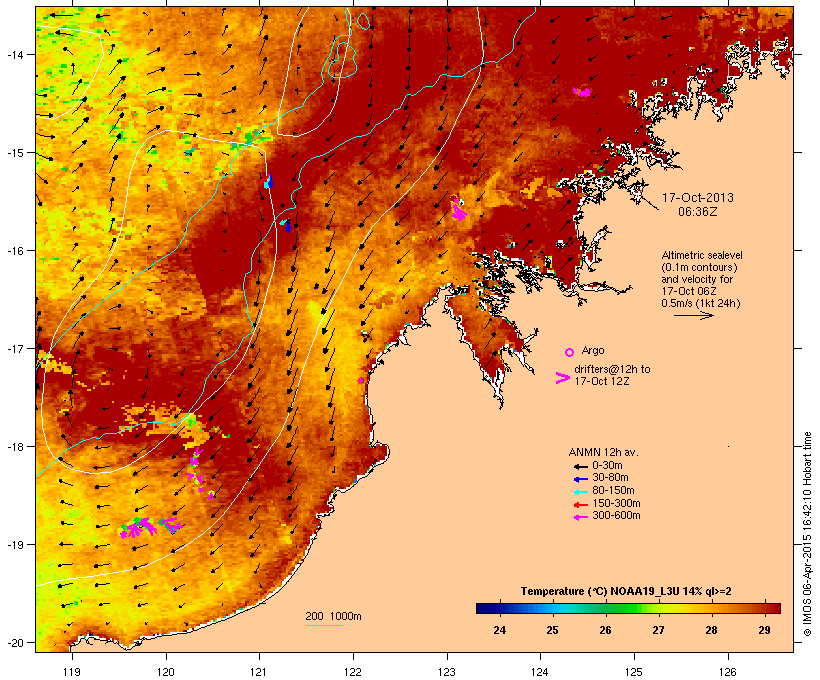Click the drifters@12h to label

point(612,369)
